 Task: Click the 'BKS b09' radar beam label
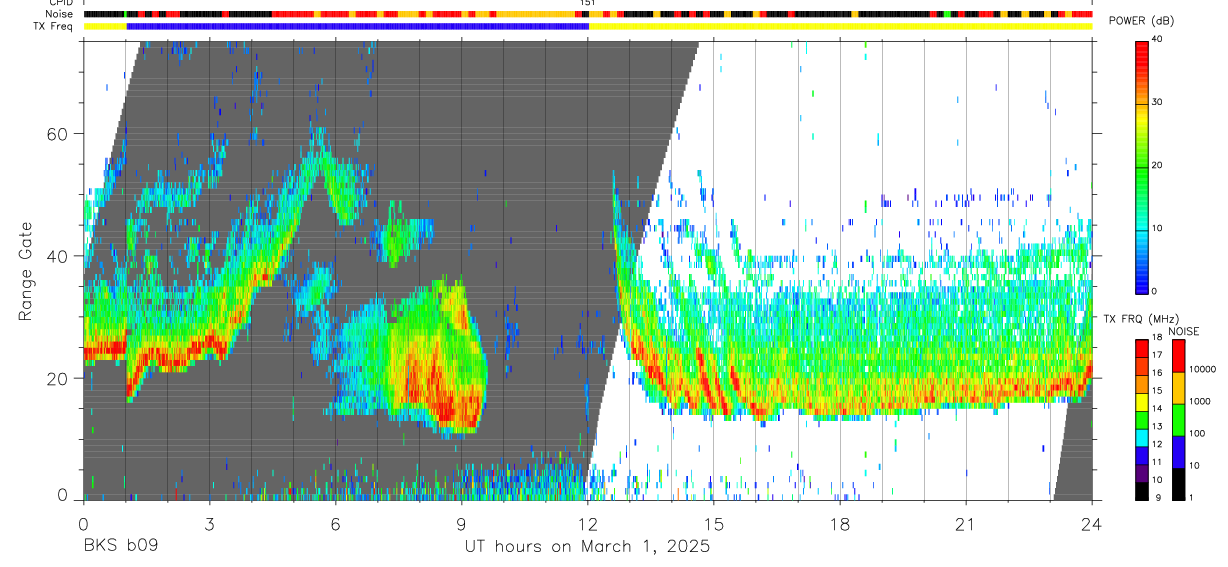(x=120, y=547)
